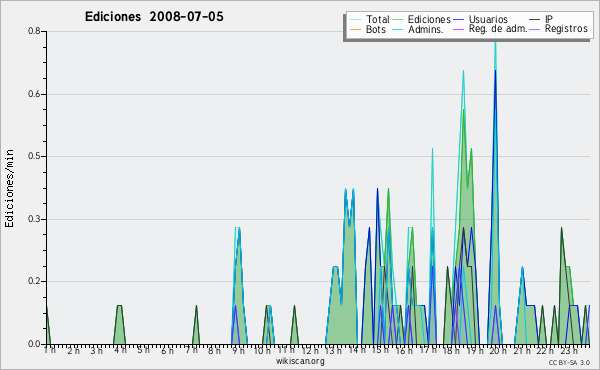
Task: Click the 0.3 y-axis value
Action: pyautogui.click(x=34, y=219)
